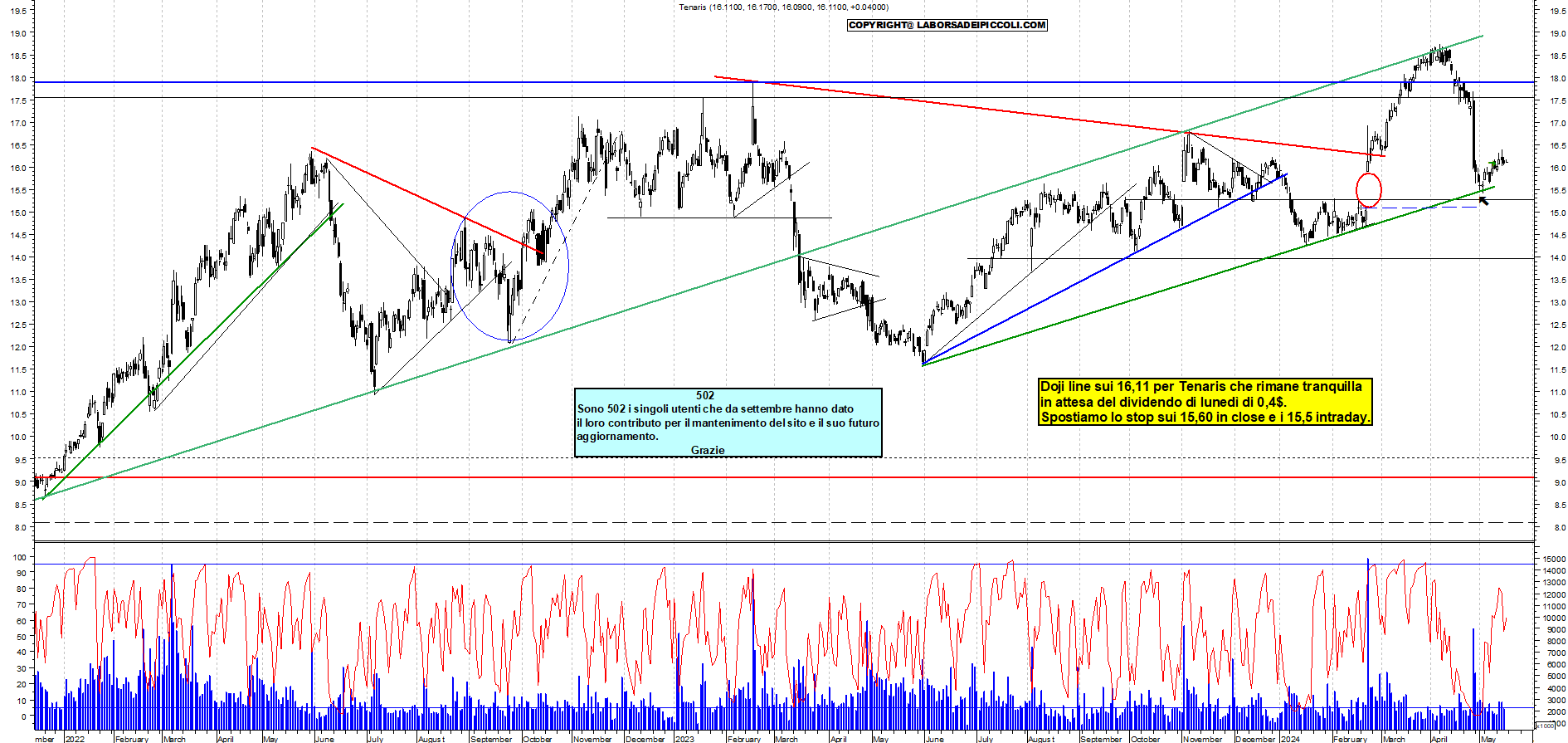Click '8.5' on the left price axis

[x=19, y=505]
